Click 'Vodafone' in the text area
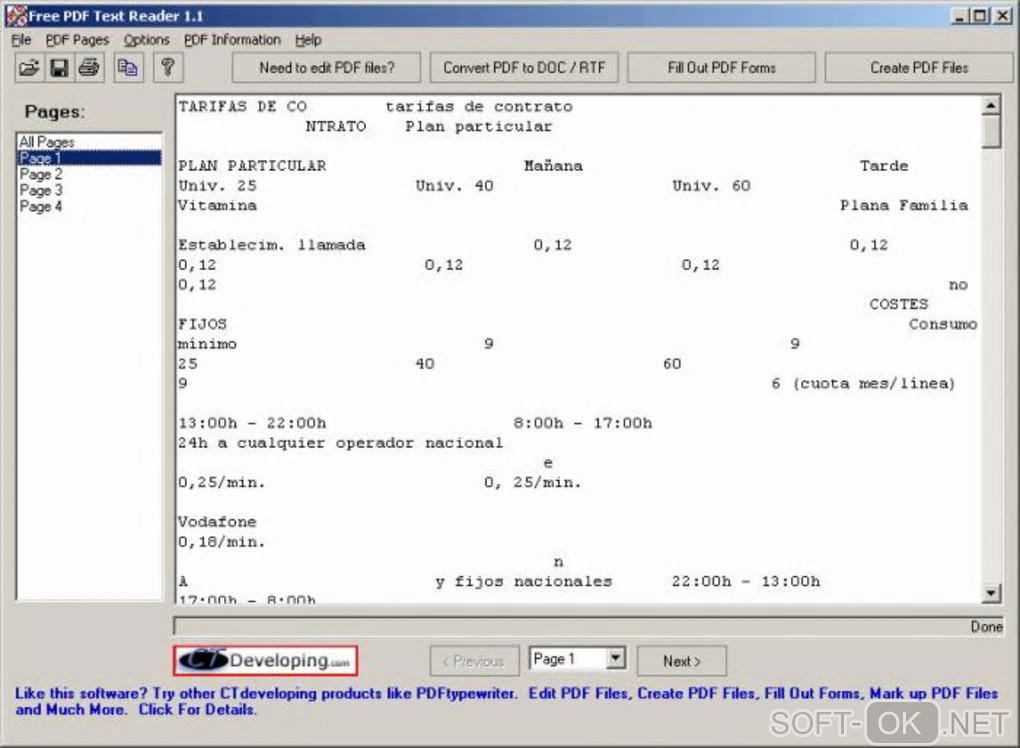 click(217, 522)
